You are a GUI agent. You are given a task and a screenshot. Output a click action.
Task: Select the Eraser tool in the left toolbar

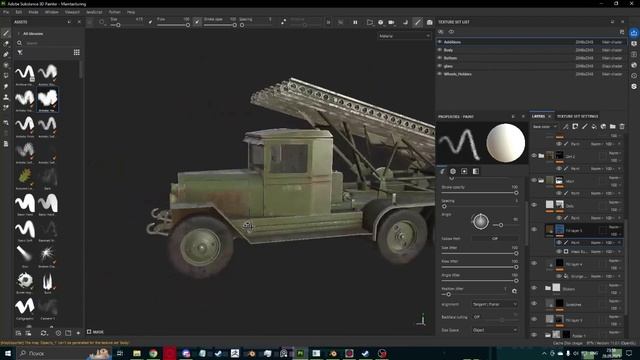[6, 44]
